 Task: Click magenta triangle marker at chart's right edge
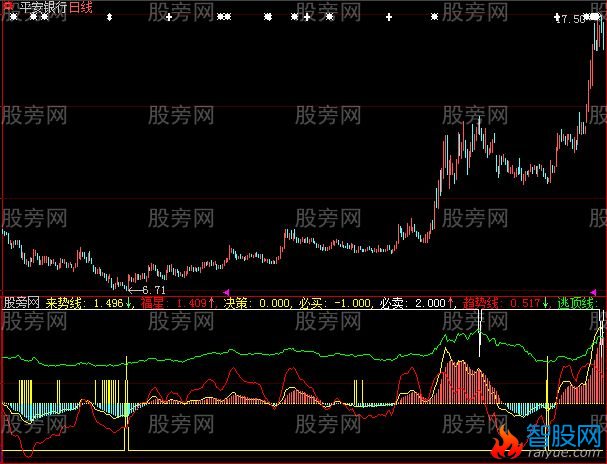tap(593, 291)
